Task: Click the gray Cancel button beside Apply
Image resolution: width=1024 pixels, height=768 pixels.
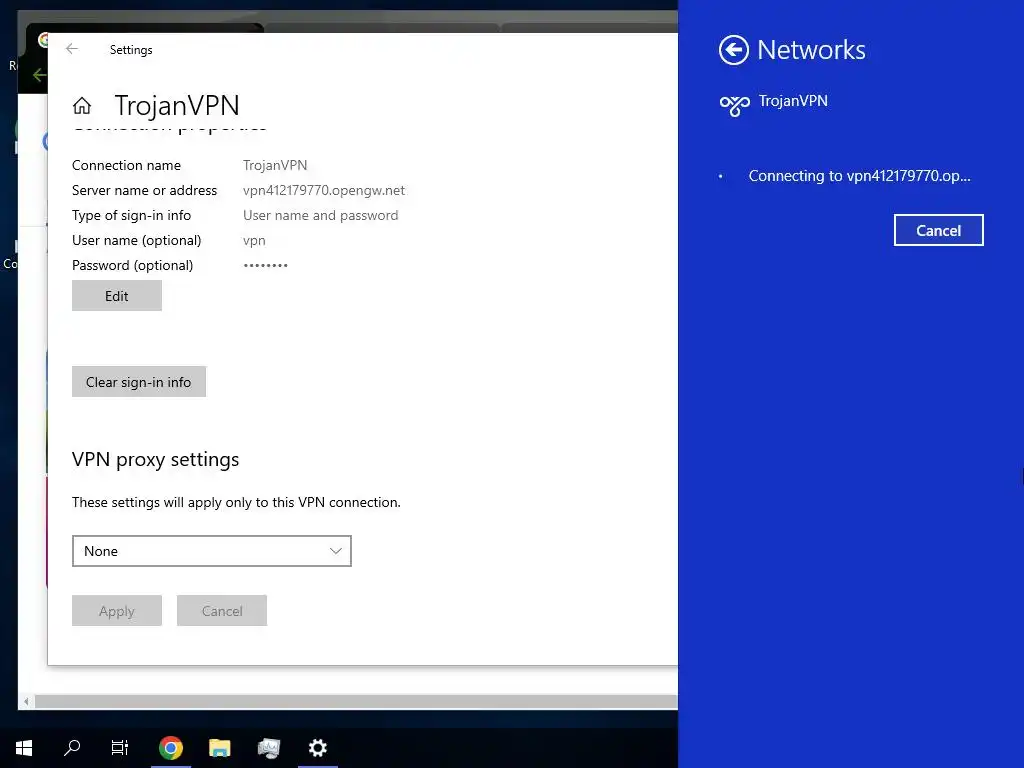Action: 222,611
